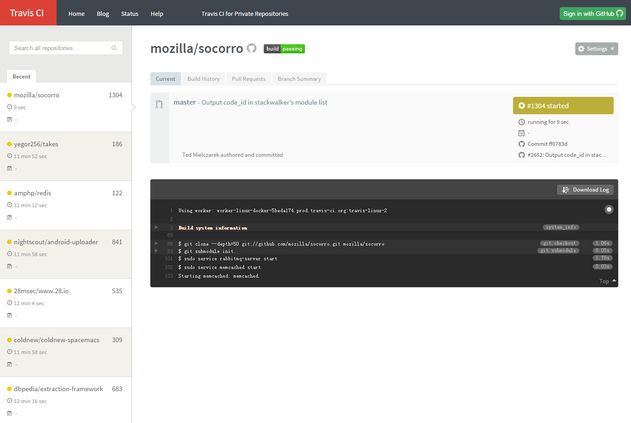This screenshot has height=423, width=631.
Task: Open Status page from header
Action: [130, 14]
